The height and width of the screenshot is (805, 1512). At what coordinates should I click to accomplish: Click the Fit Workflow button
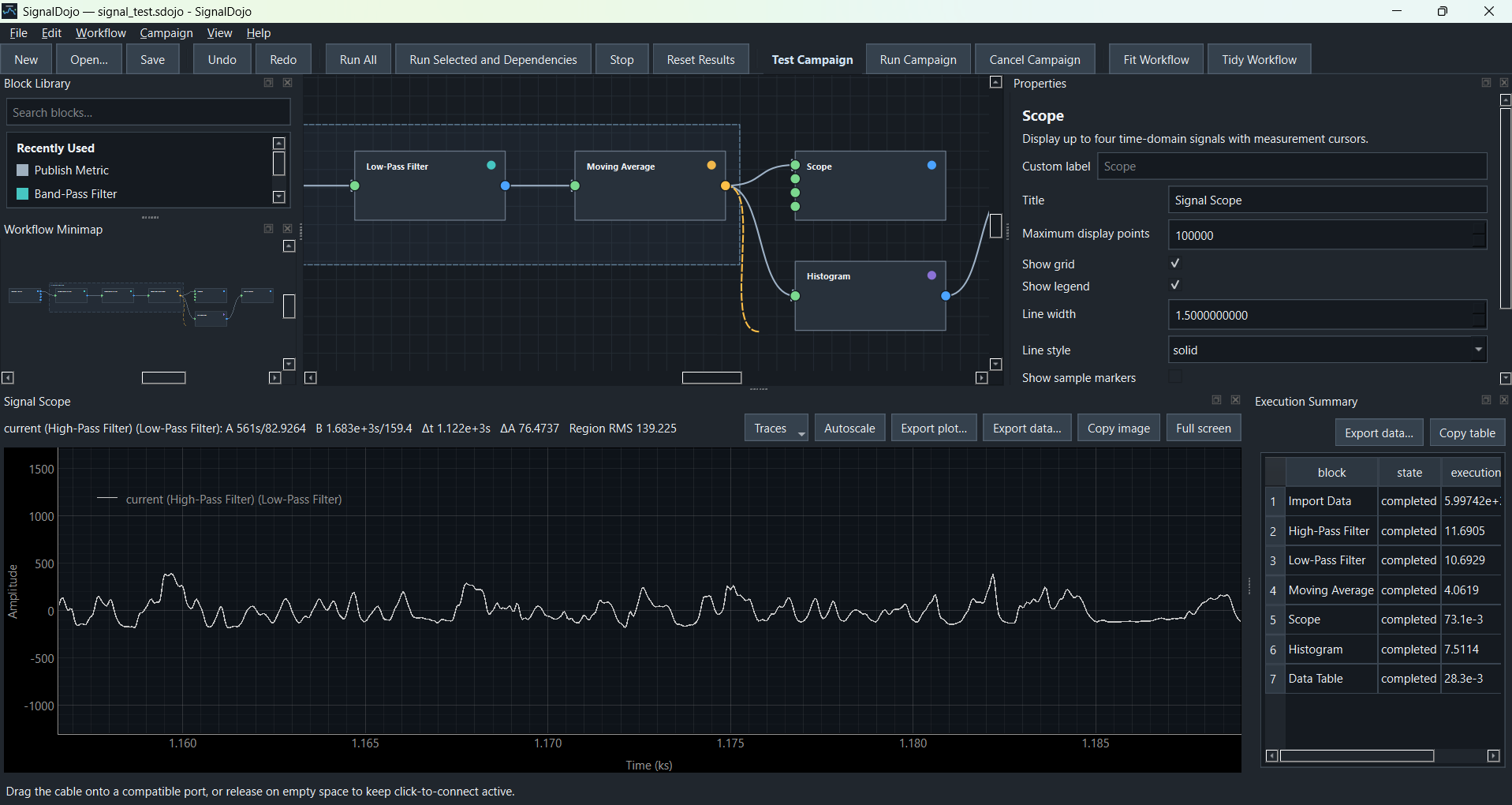pyautogui.click(x=1156, y=60)
